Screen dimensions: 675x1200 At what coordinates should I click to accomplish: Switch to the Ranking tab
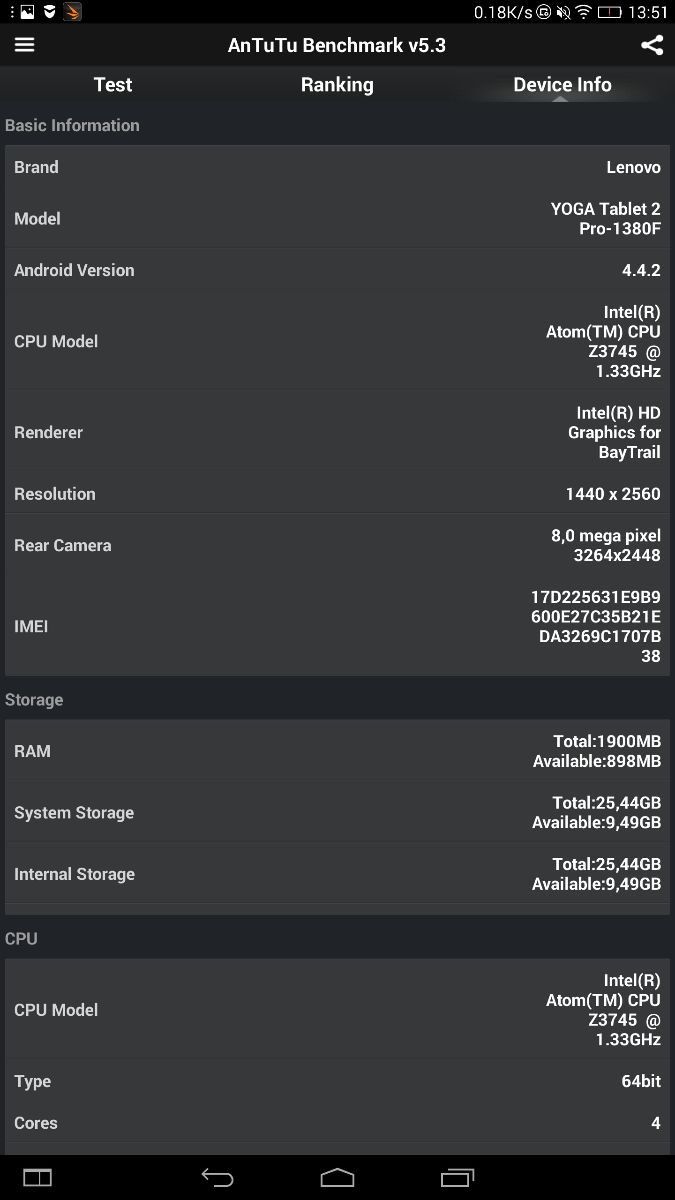(337, 85)
